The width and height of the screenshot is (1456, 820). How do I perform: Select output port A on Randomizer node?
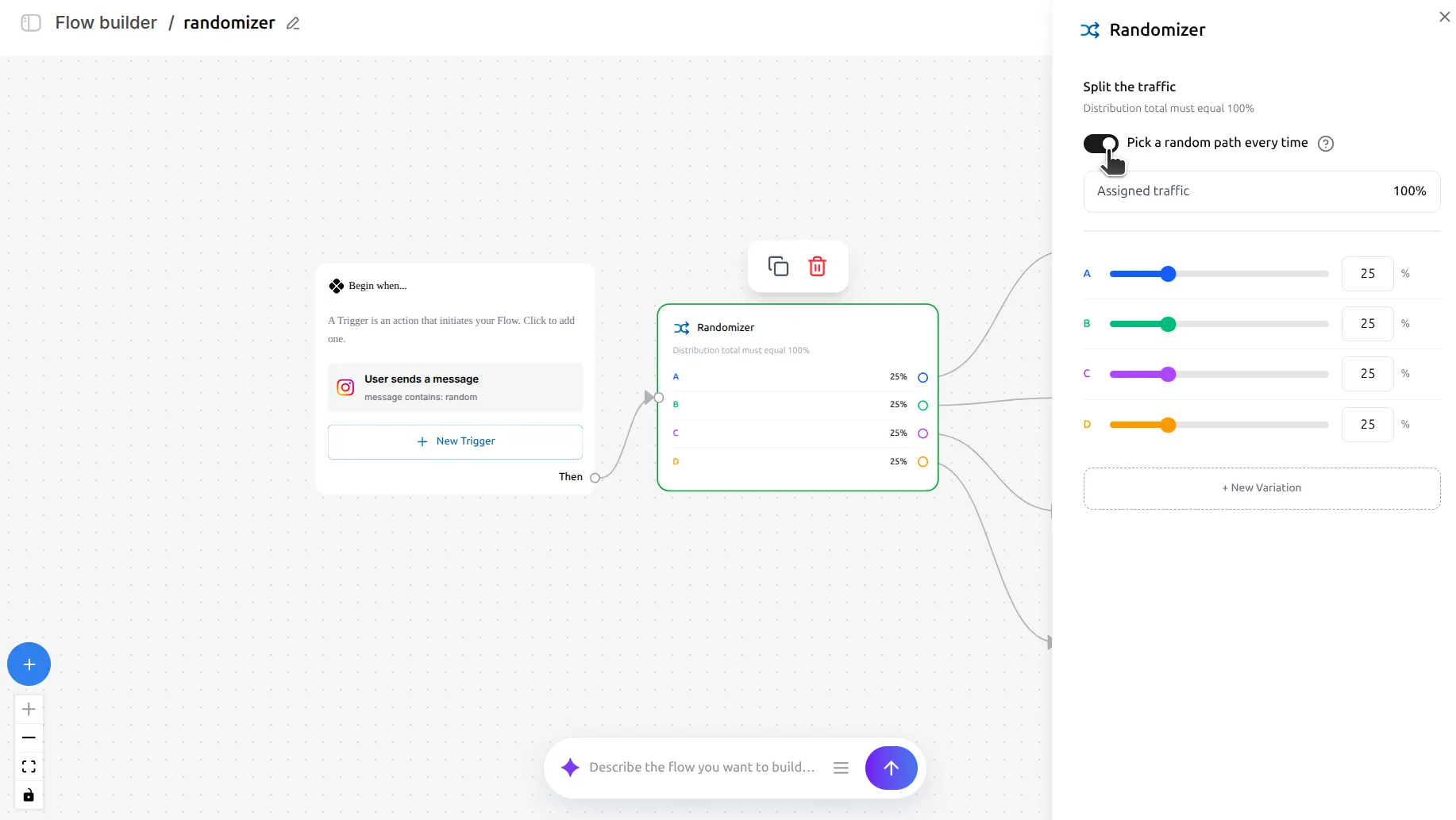click(x=923, y=378)
